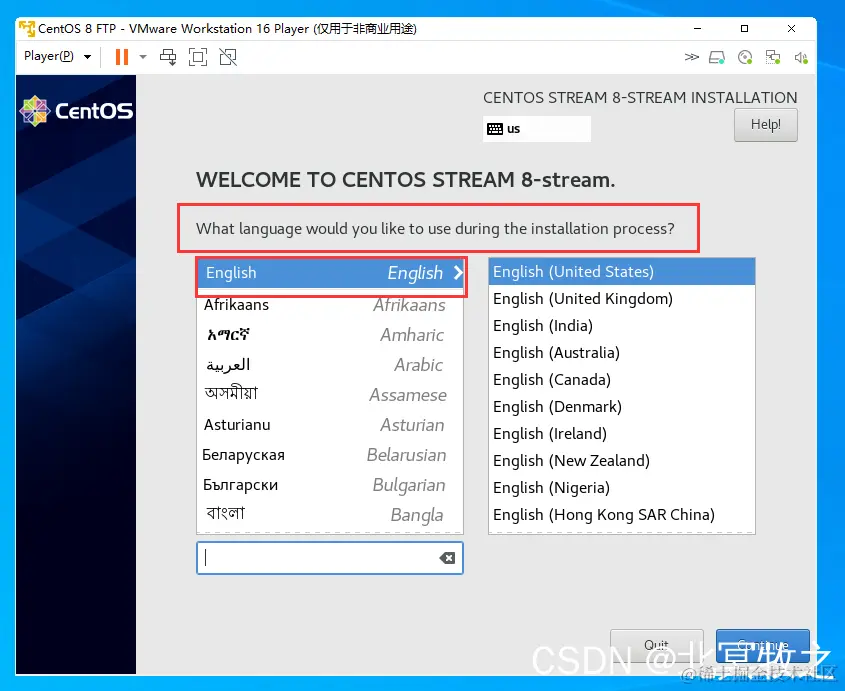Choose English (United States) locale

(x=621, y=272)
